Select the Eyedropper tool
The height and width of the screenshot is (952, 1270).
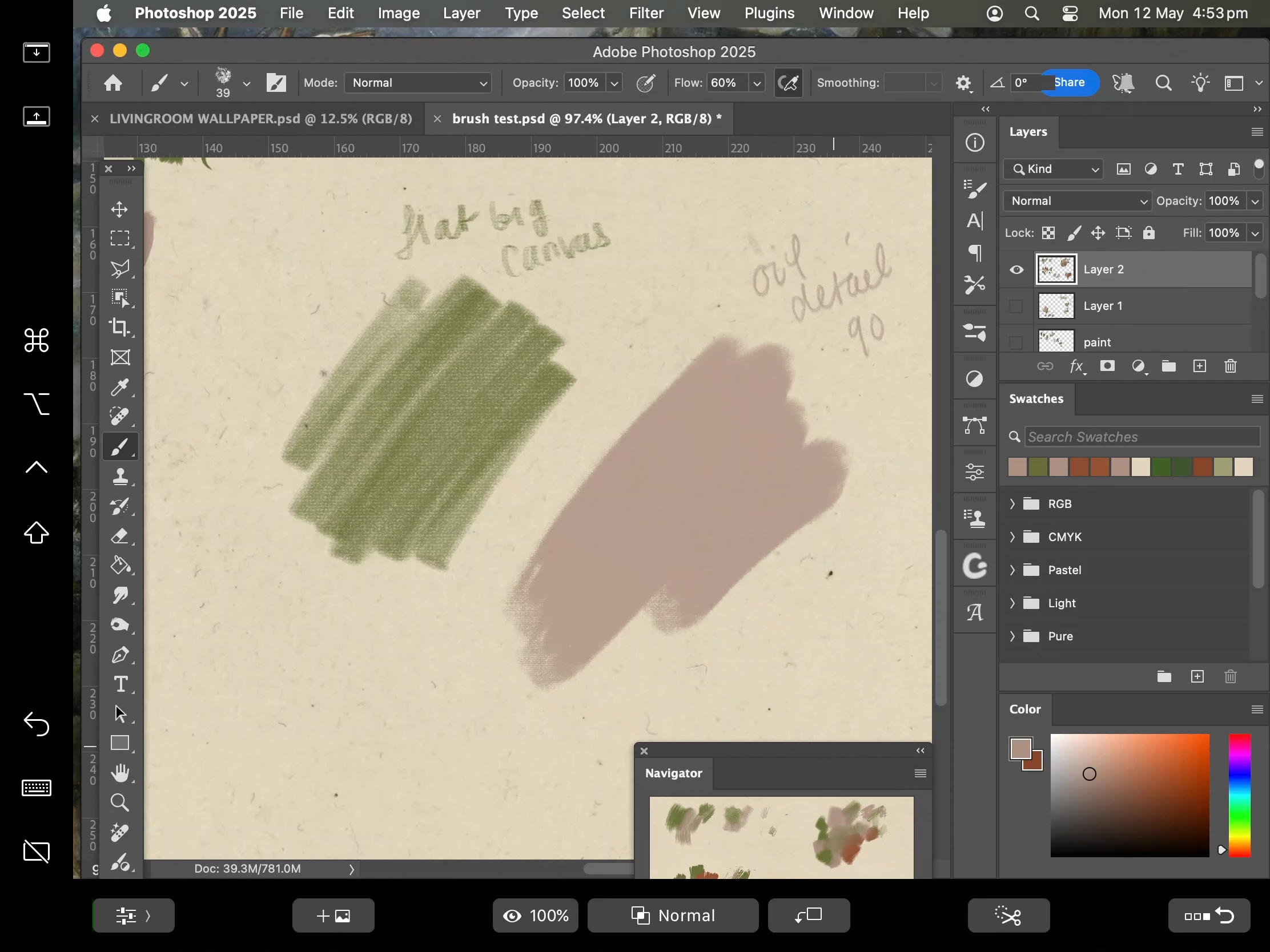[x=119, y=388]
